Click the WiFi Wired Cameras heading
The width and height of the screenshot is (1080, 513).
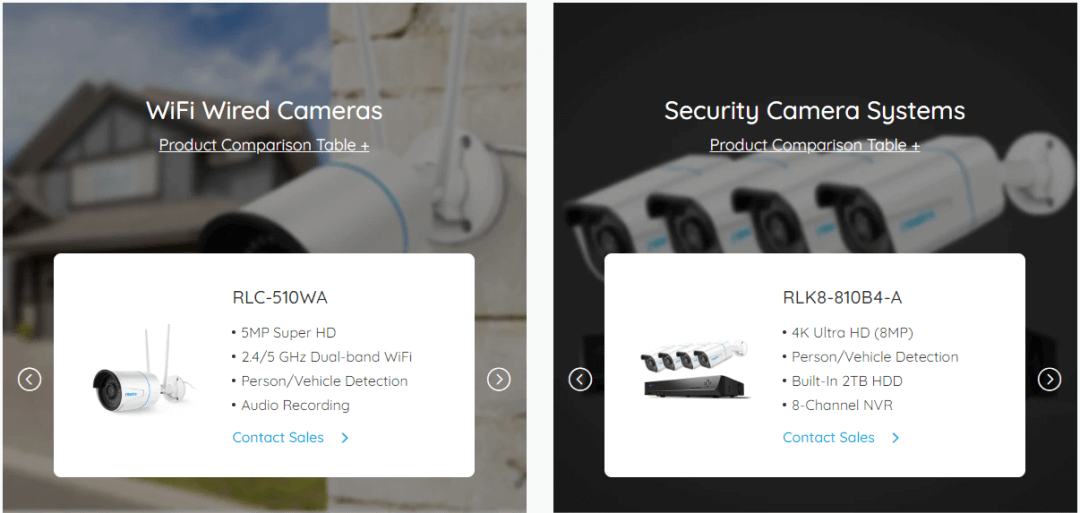[264, 110]
